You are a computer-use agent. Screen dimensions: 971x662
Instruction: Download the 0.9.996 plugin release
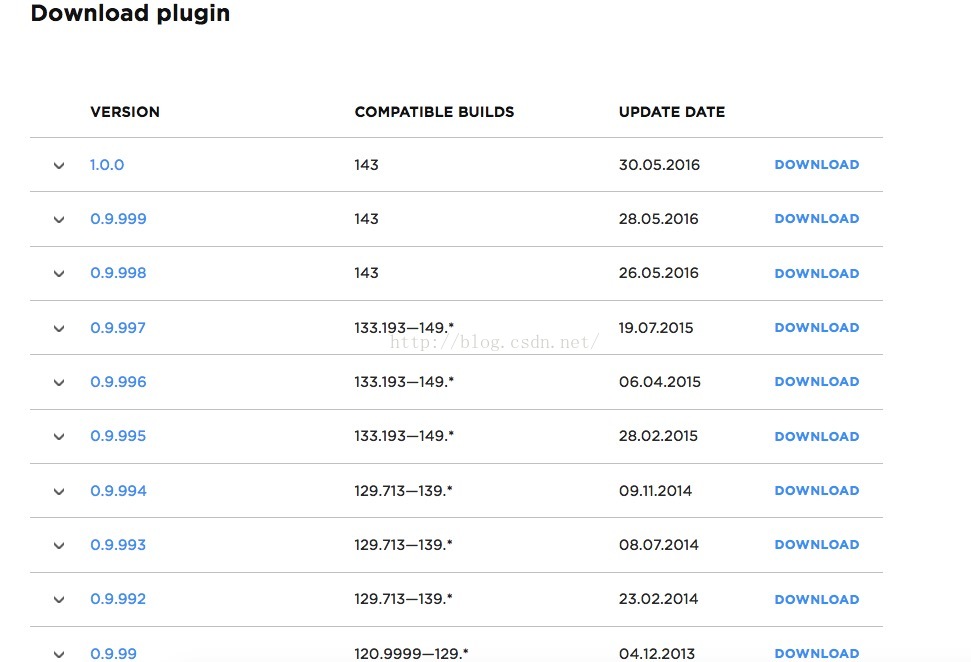[x=816, y=382]
